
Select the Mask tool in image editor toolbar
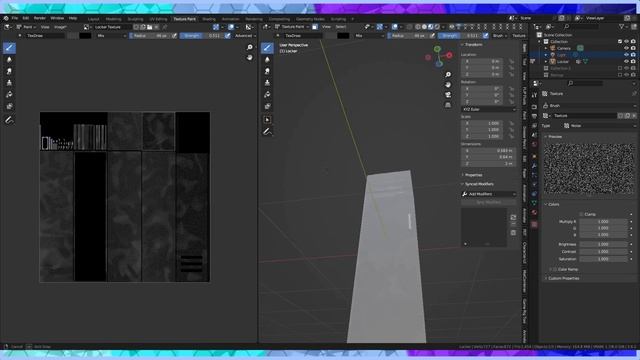point(9,107)
